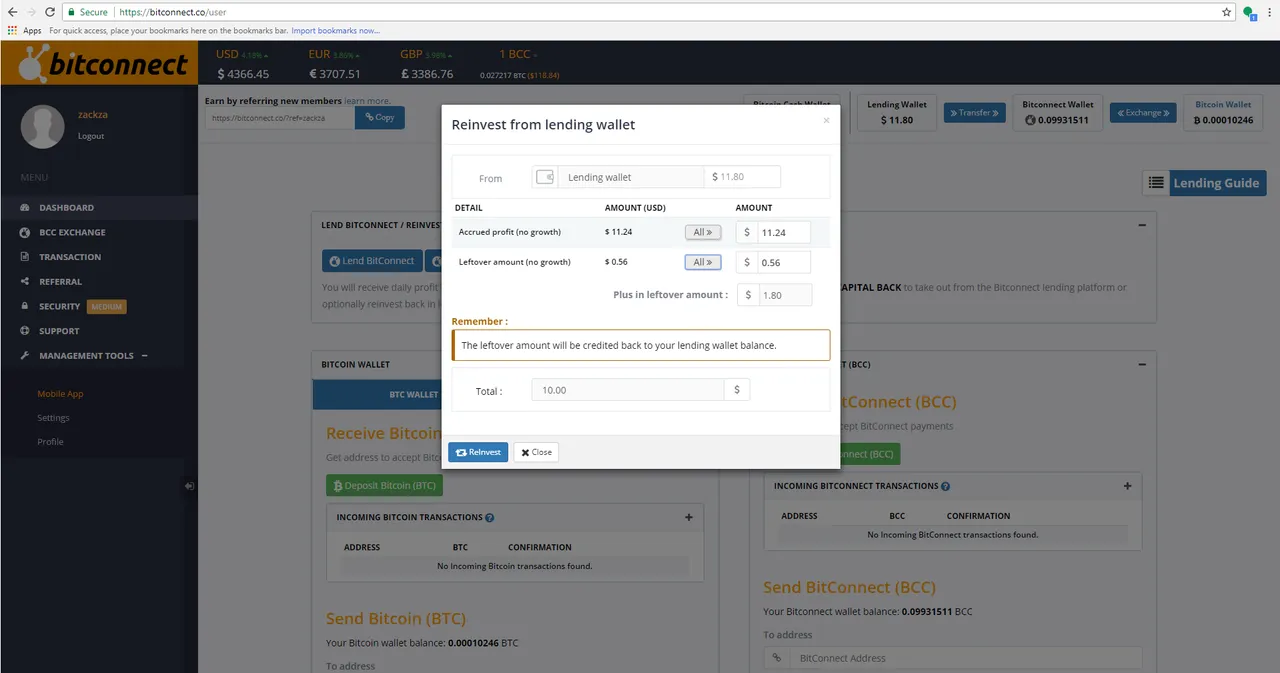This screenshot has height=673, width=1280.
Task: Click the list icon beside Lending Guide
Action: point(1156,183)
